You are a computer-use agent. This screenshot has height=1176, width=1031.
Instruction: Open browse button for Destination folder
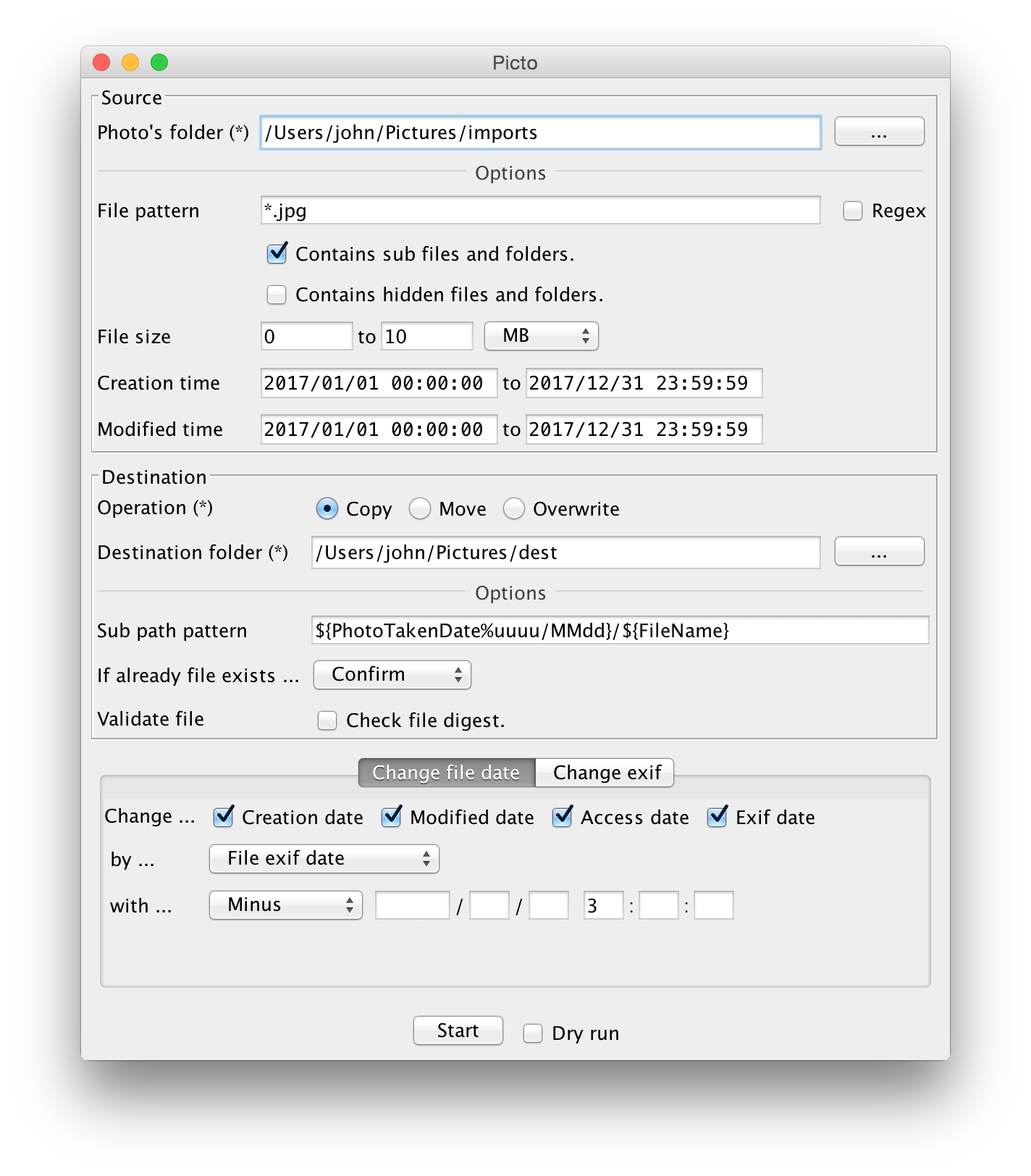879,552
